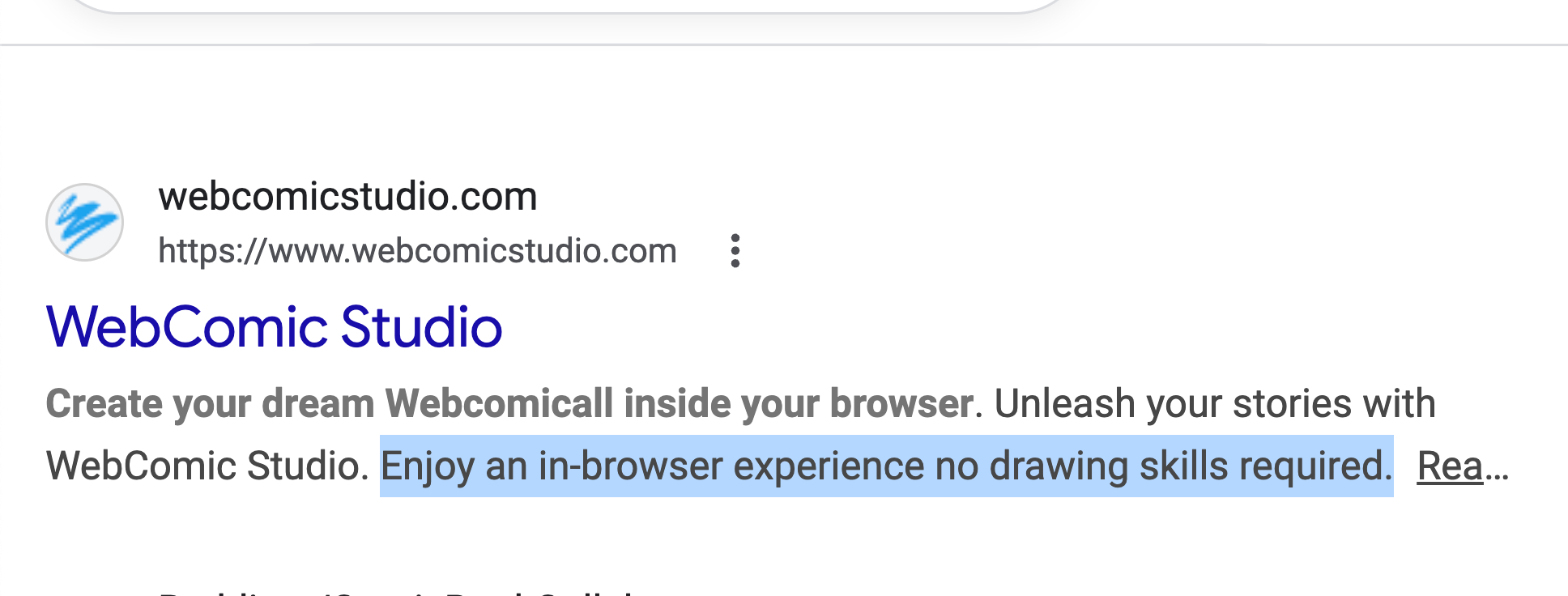Click the webcomicstudio.com site name
This screenshot has width=1568, height=596.
(x=347, y=197)
